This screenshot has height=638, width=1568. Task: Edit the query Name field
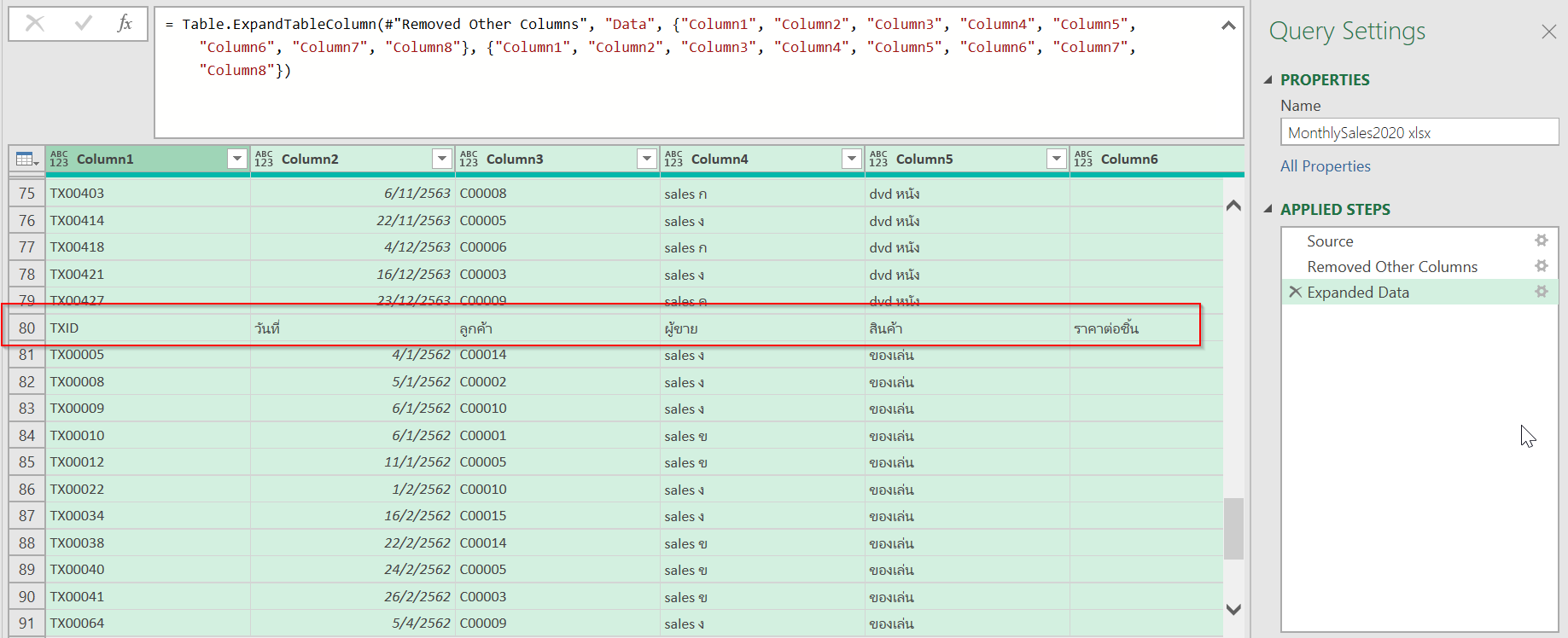point(1419,132)
